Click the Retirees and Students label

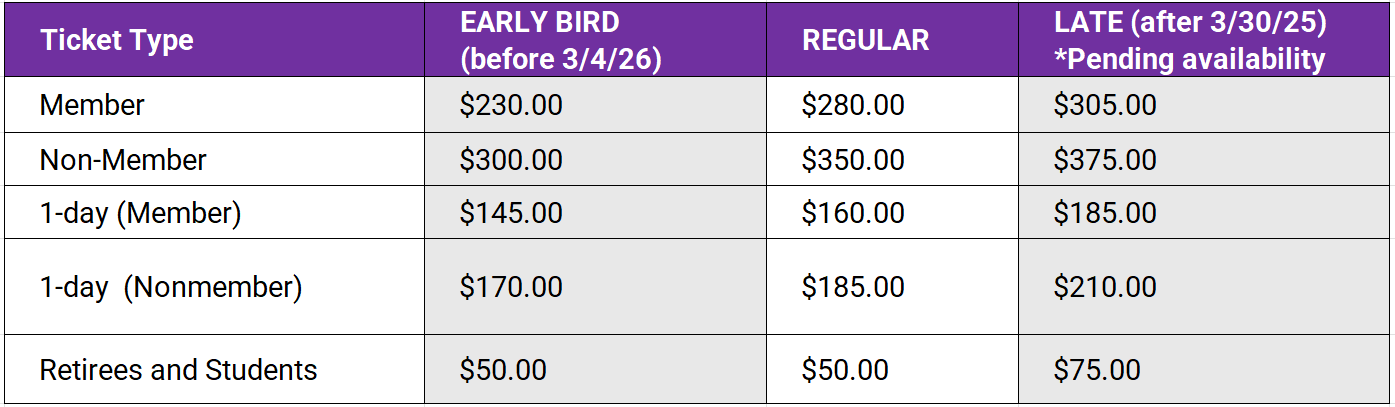(x=178, y=370)
